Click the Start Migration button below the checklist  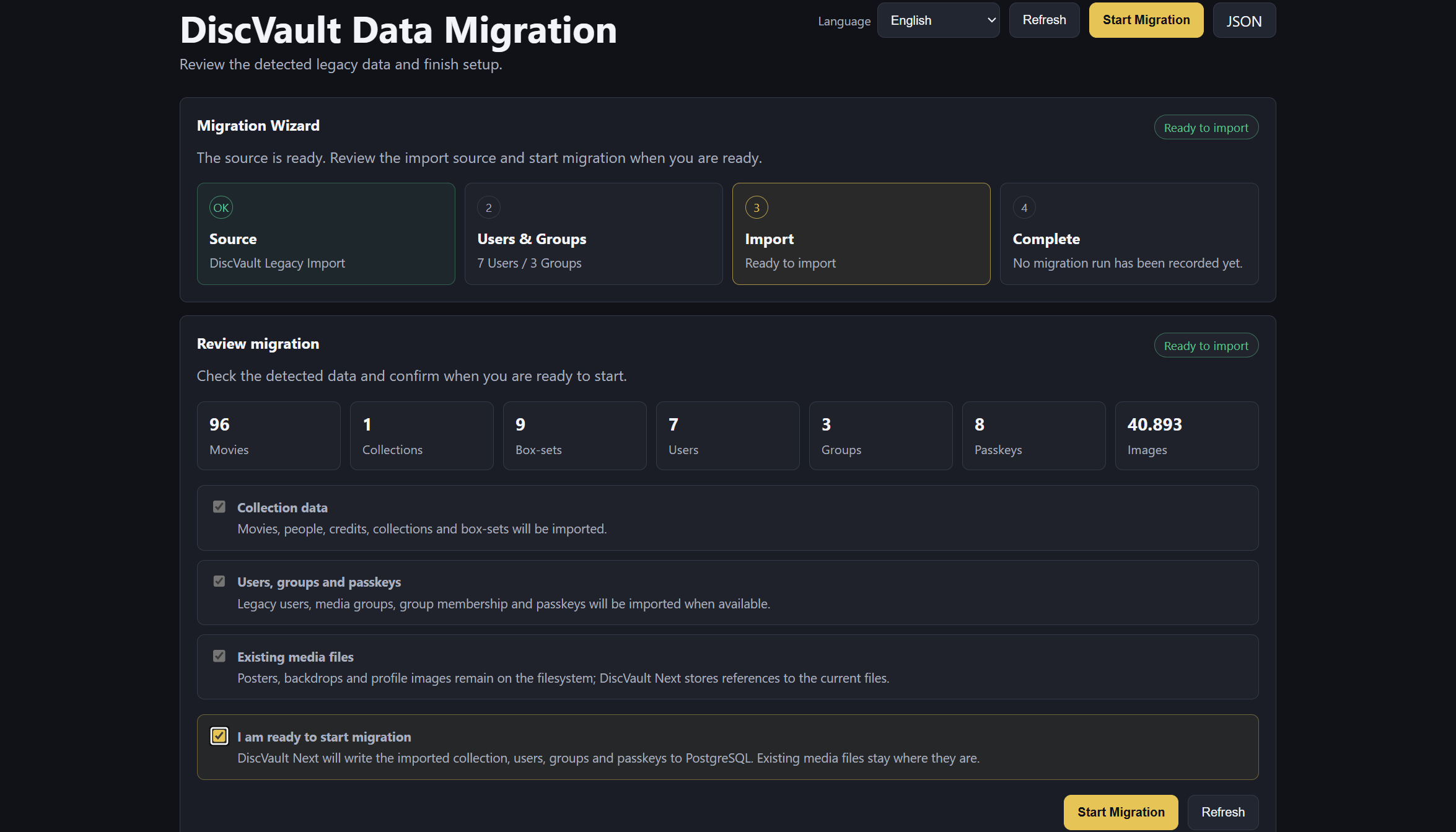point(1120,812)
